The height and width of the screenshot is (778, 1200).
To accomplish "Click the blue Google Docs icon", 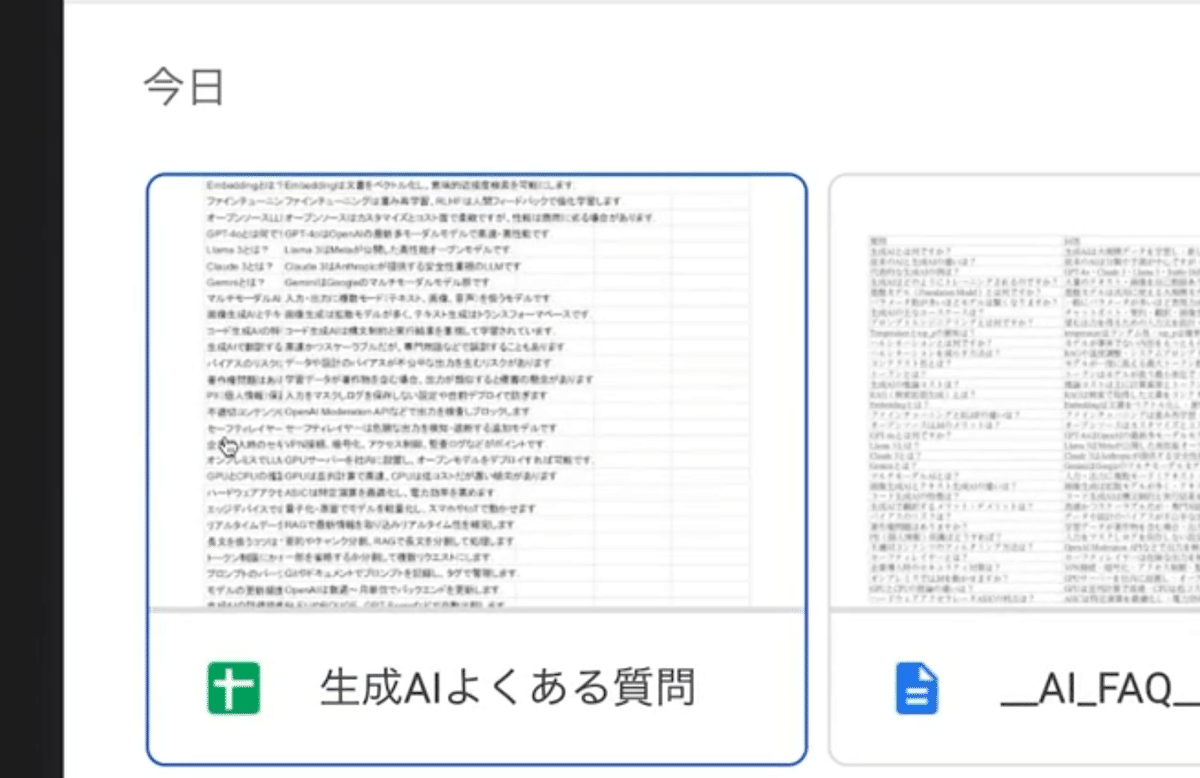I will click(x=916, y=687).
